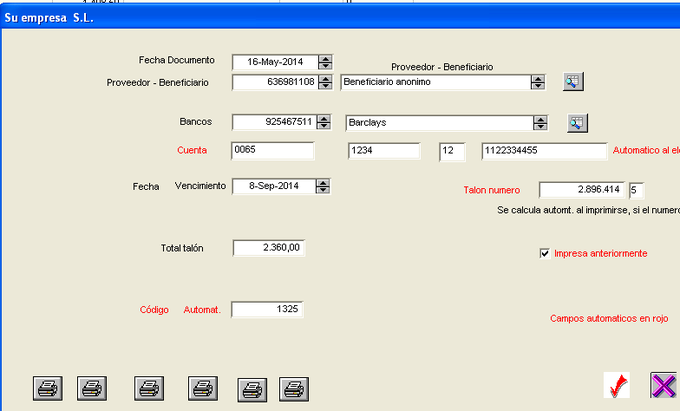Screen dimensions: 680x411
Task: Step down the 636981108 provider code
Action: 325,85
